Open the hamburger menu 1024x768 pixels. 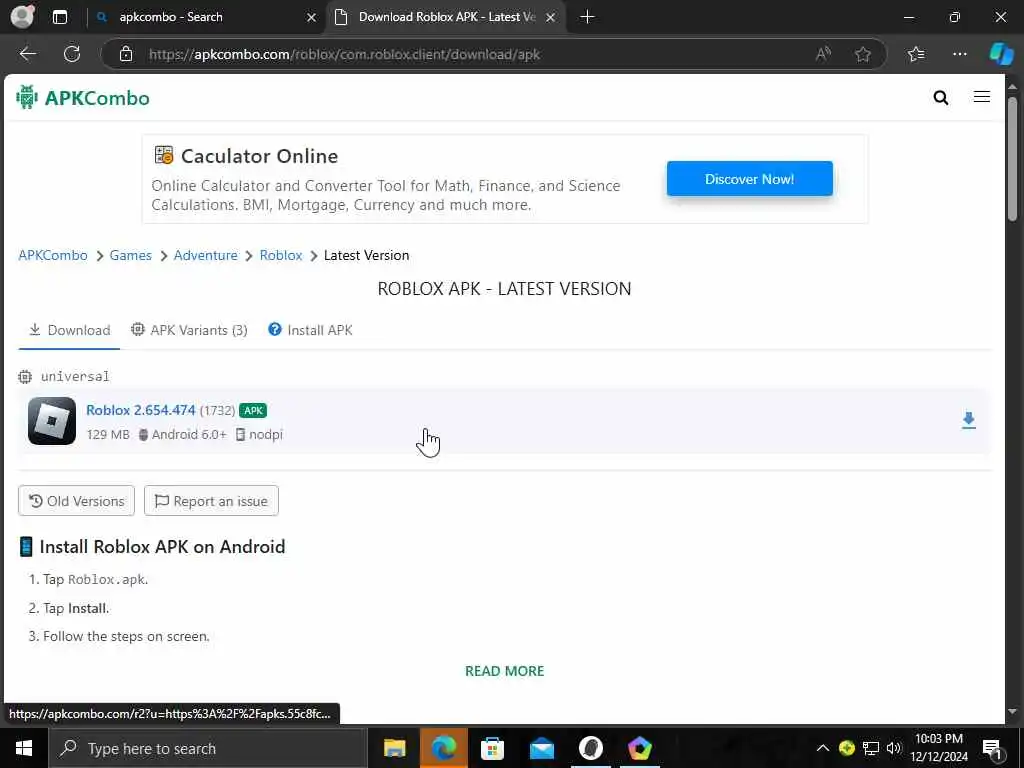pyautogui.click(x=982, y=97)
